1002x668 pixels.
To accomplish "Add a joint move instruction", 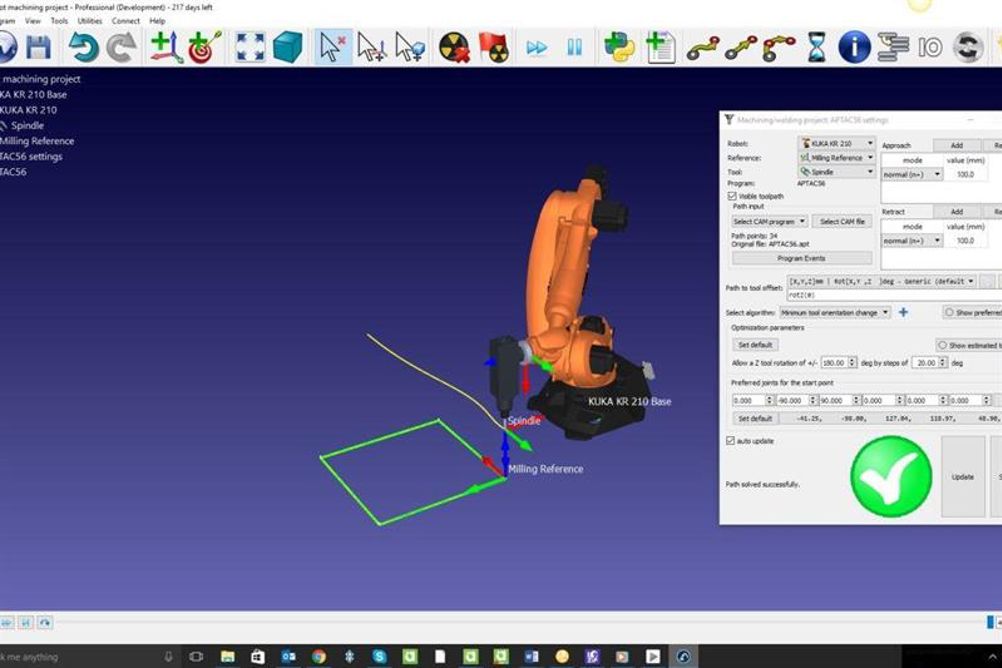I will [x=703, y=49].
